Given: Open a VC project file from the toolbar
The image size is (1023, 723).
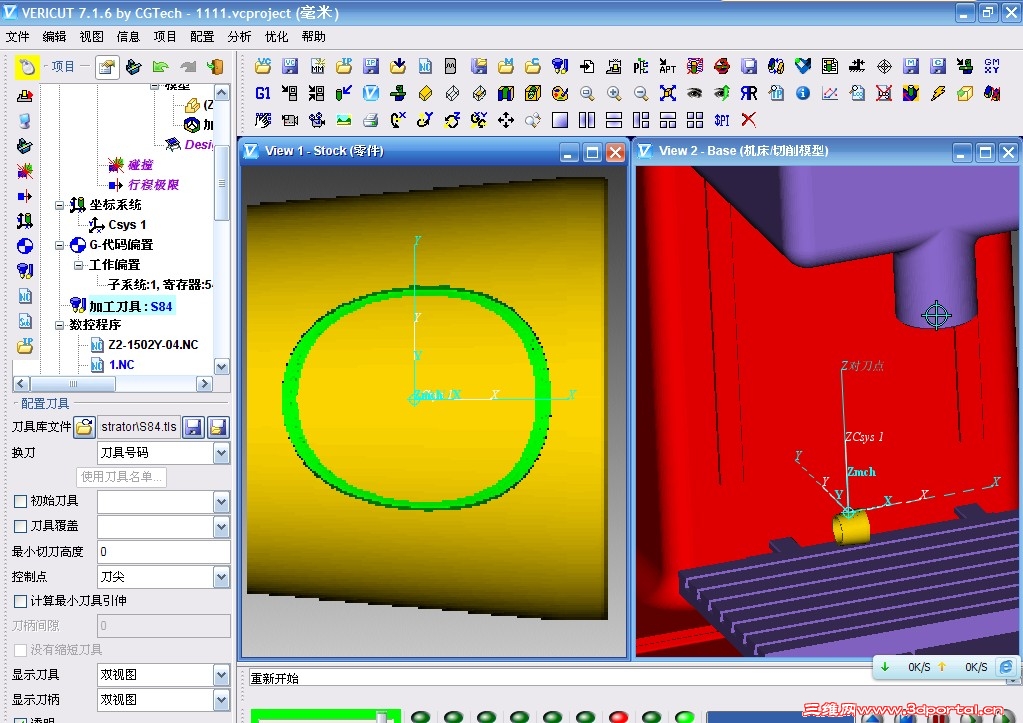Looking at the screenshot, I should [264, 66].
